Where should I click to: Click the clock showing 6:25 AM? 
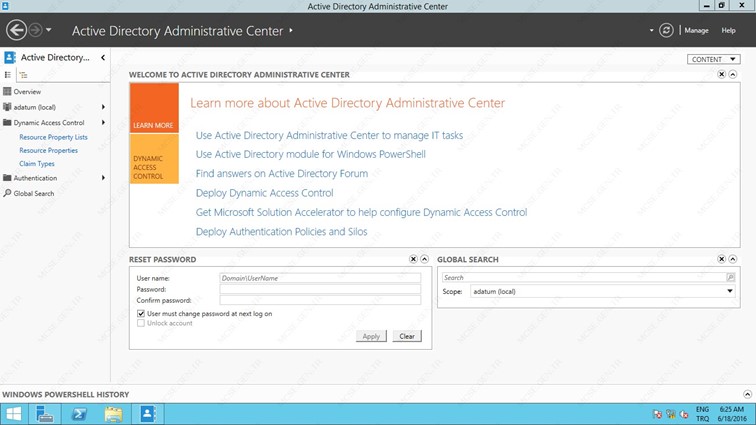(732, 410)
